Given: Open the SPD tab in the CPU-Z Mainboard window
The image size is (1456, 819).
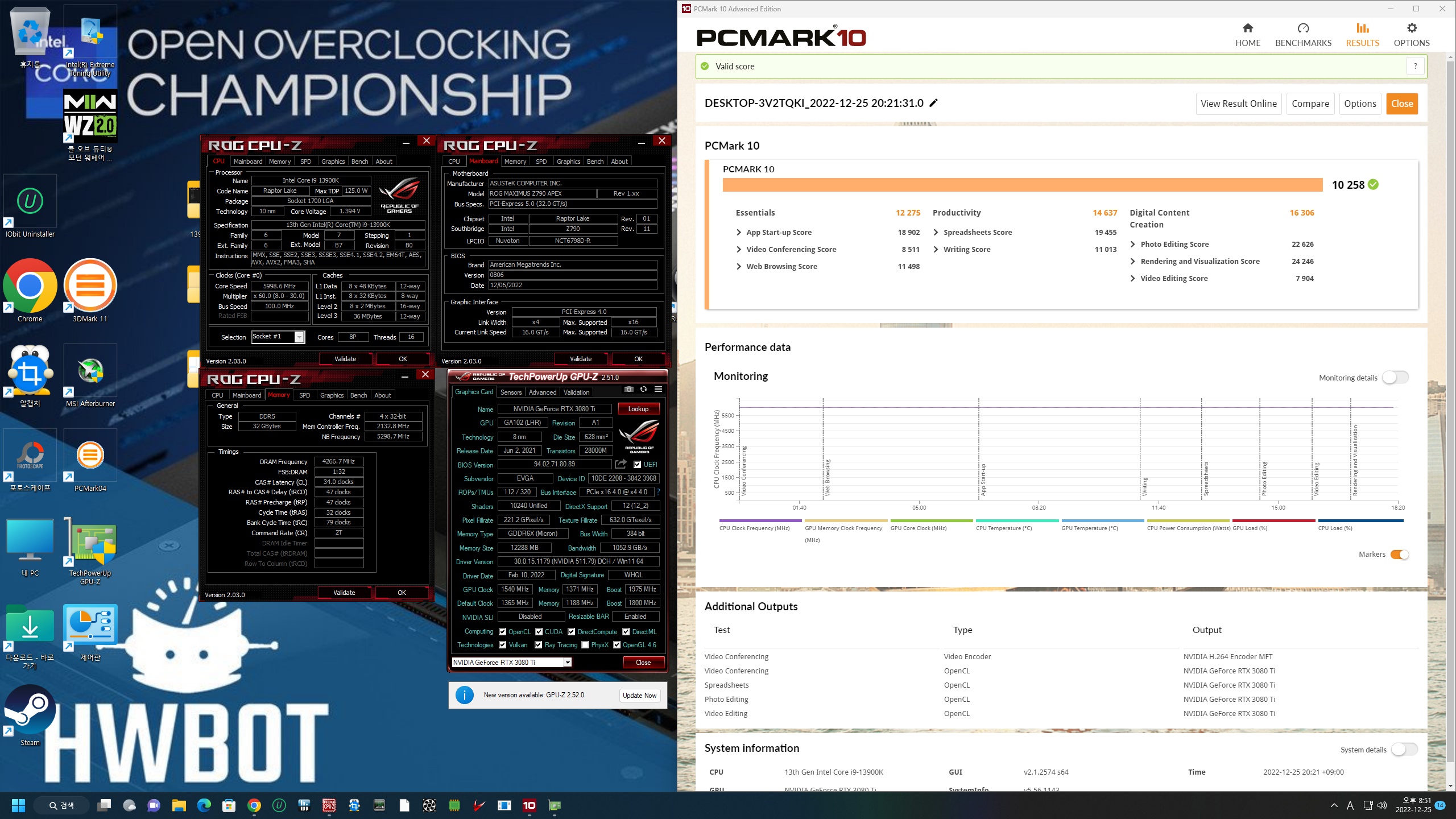Looking at the screenshot, I should point(541,162).
